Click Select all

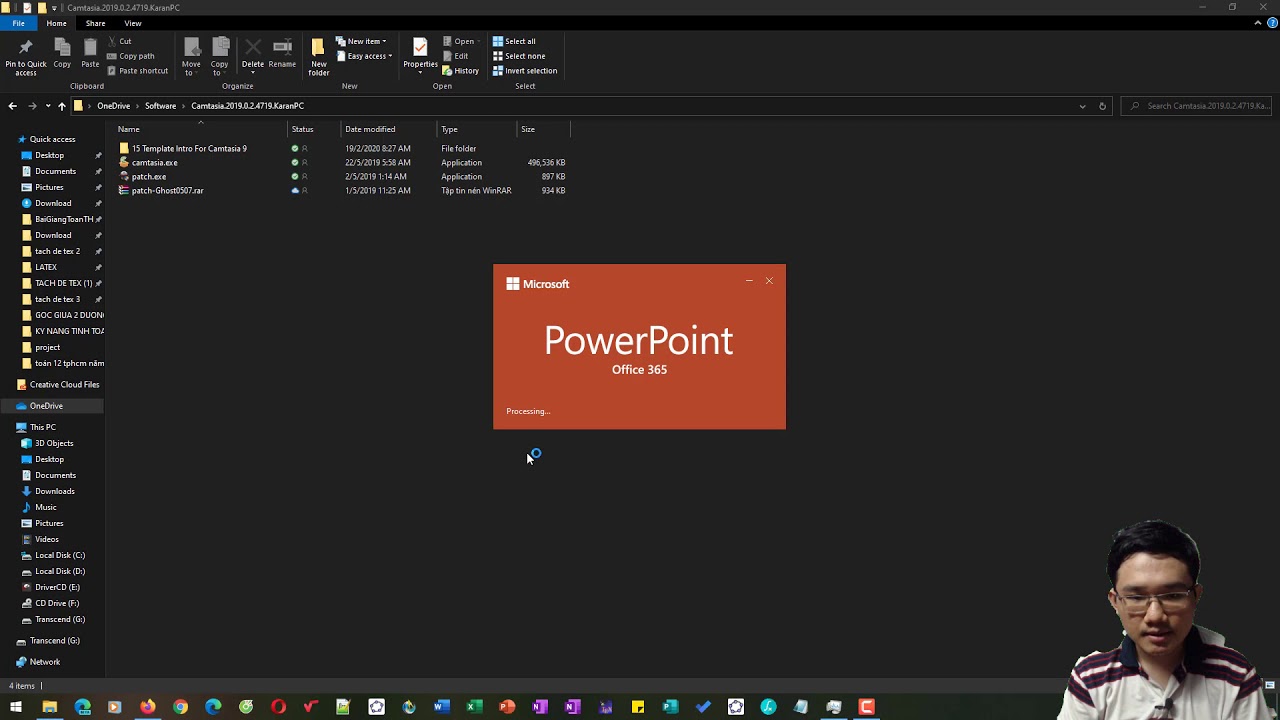(x=514, y=41)
